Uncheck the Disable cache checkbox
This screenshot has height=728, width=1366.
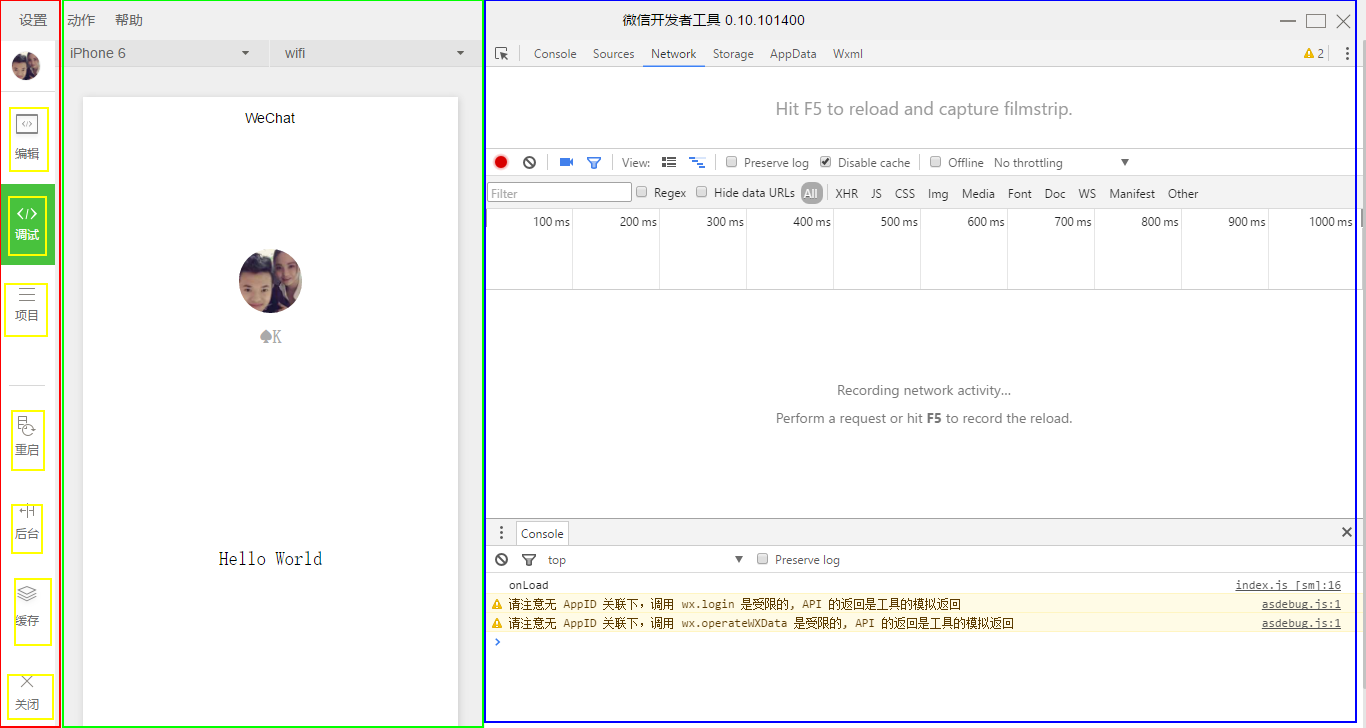826,162
